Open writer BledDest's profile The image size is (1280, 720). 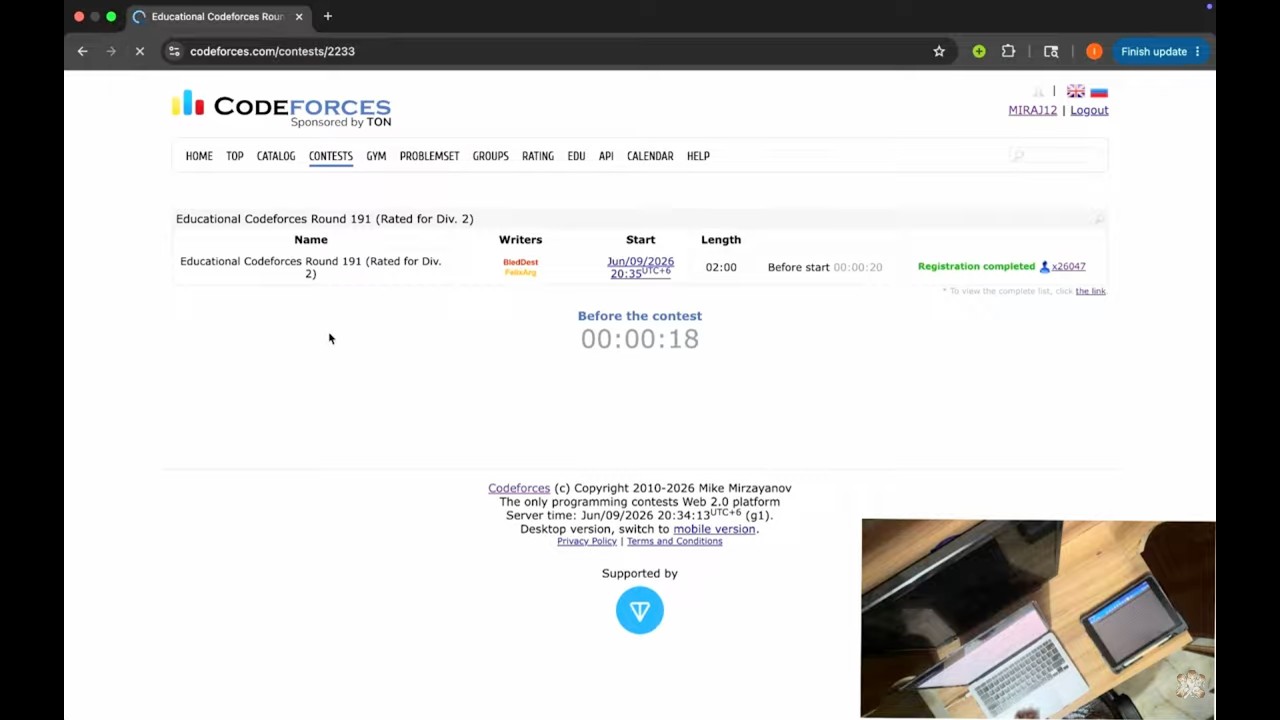[520, 262]
